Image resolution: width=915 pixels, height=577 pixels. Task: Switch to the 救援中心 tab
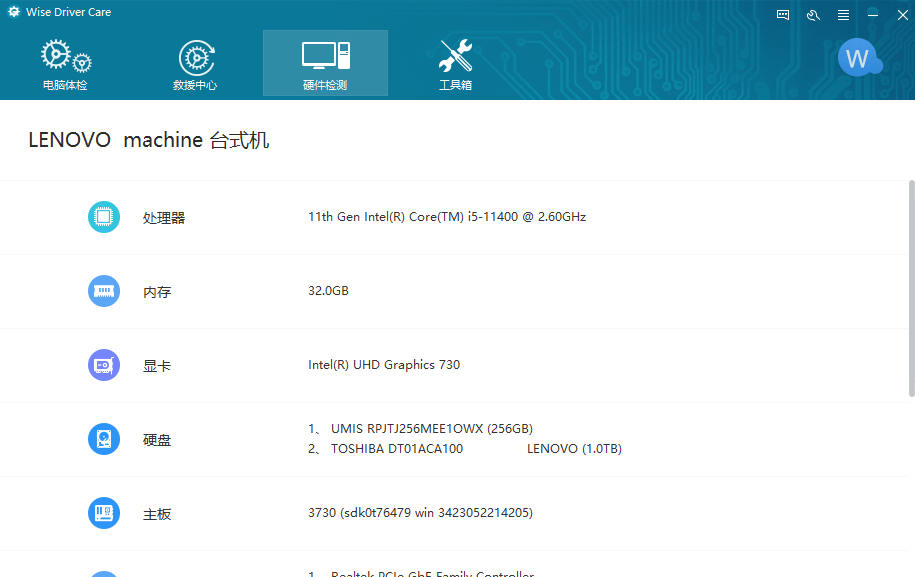[x=195, y=65]
